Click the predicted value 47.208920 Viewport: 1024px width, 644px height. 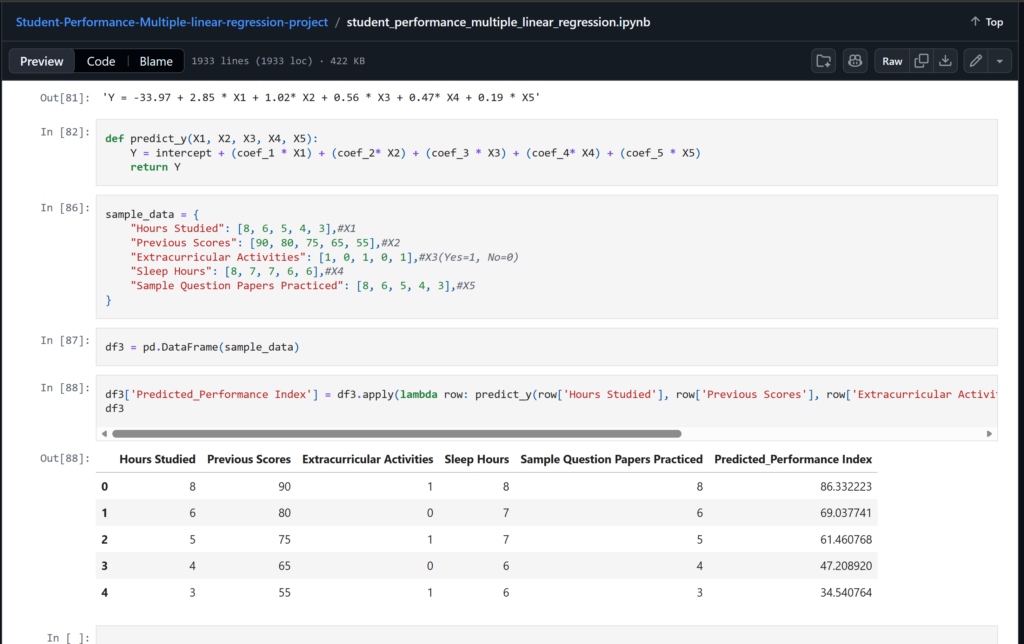(846, 566)
